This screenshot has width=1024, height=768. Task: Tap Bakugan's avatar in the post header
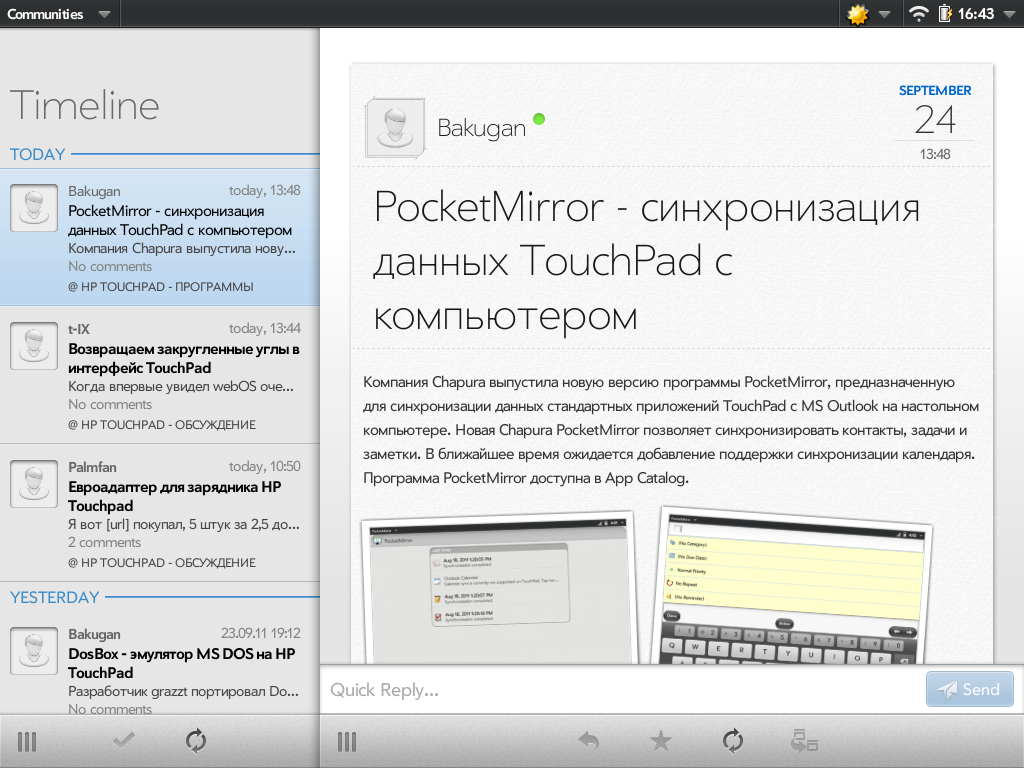[397, 128]
